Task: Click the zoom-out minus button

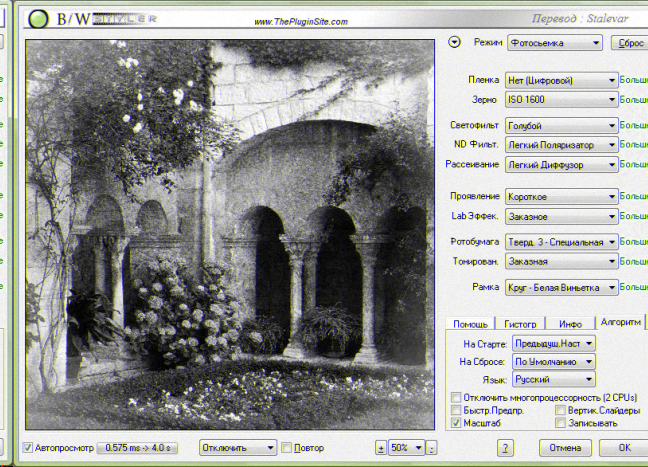Action: pyautogui.click(x=433, y=448)
